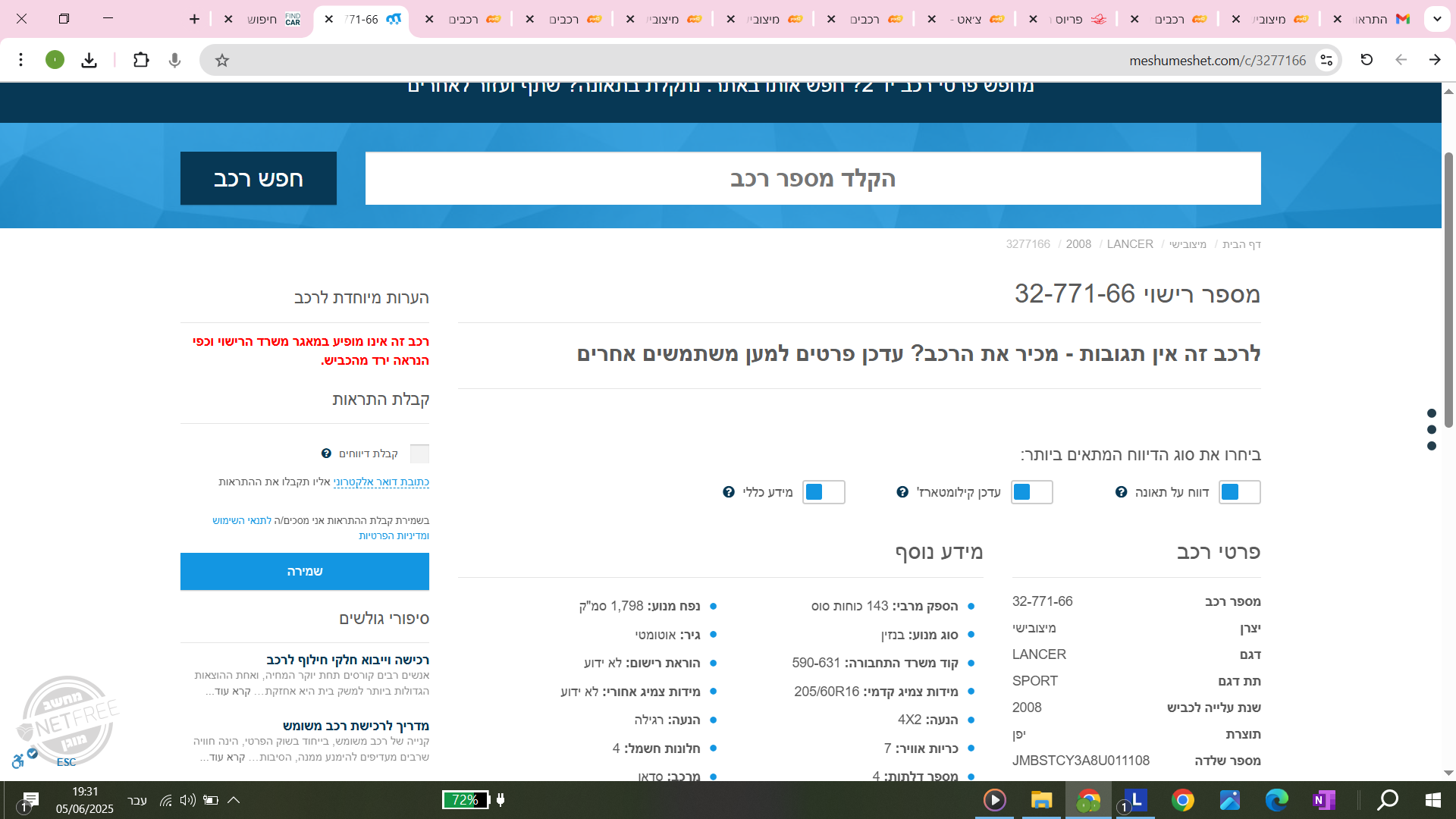
Task: Activate voice search microphone icon
Action: [175, 60]
